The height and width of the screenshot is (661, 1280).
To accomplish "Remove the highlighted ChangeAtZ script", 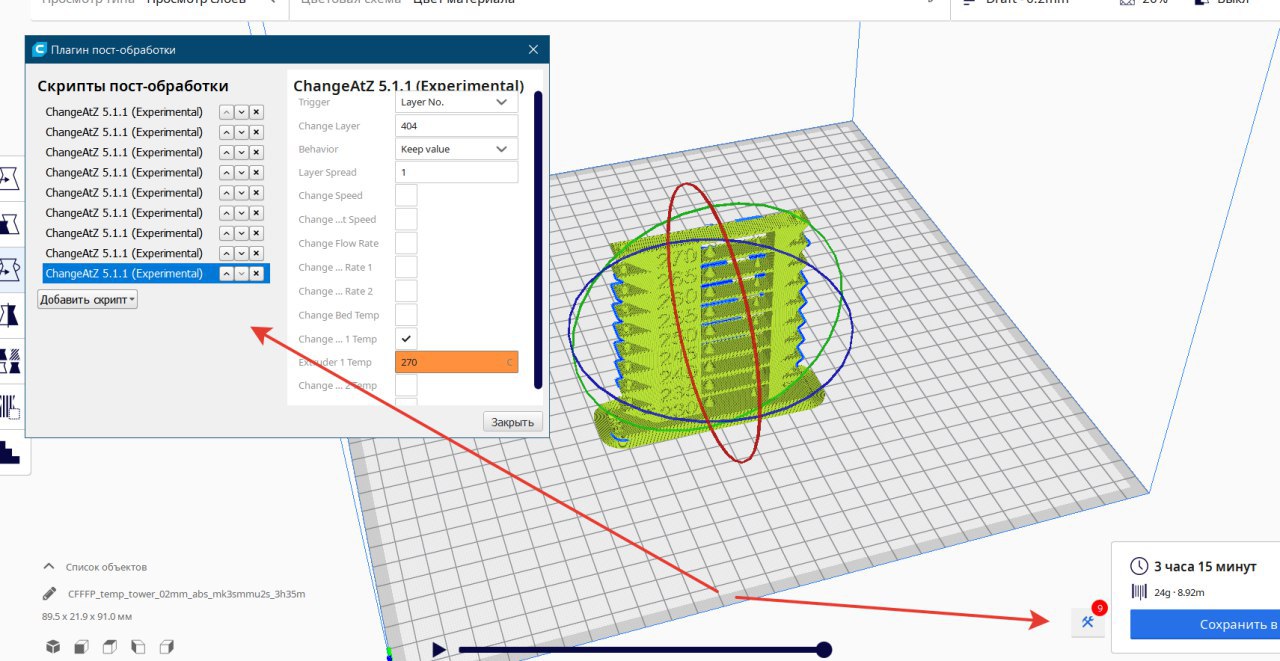I will [x=257, y=273].
